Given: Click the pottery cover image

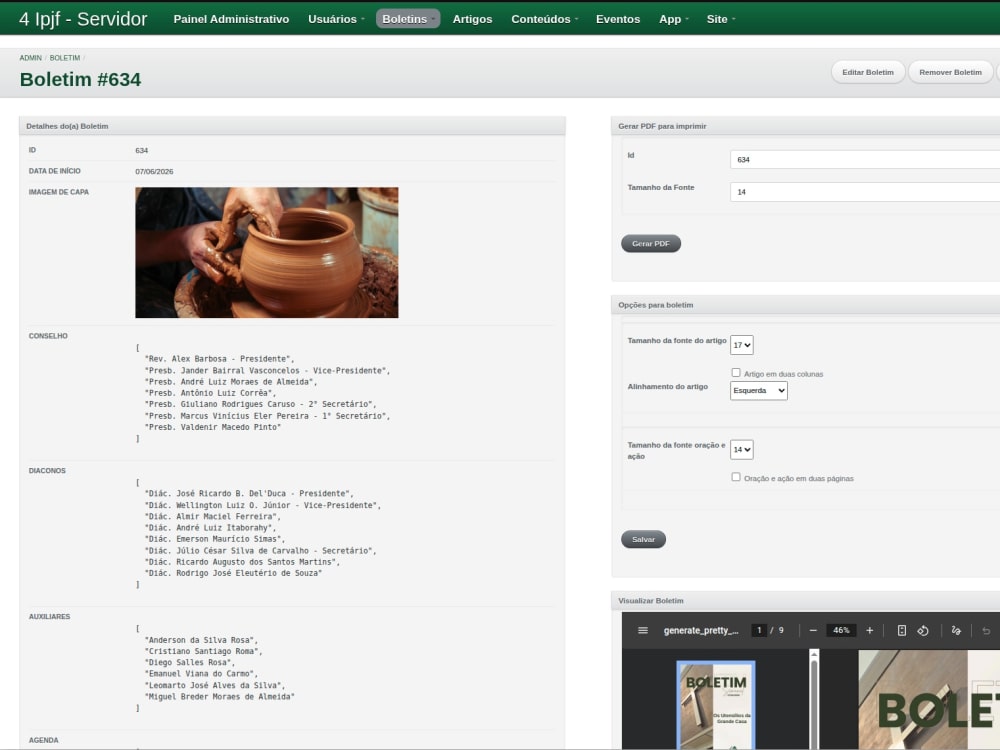Looking at the screenshot, I should pos(267,253).
